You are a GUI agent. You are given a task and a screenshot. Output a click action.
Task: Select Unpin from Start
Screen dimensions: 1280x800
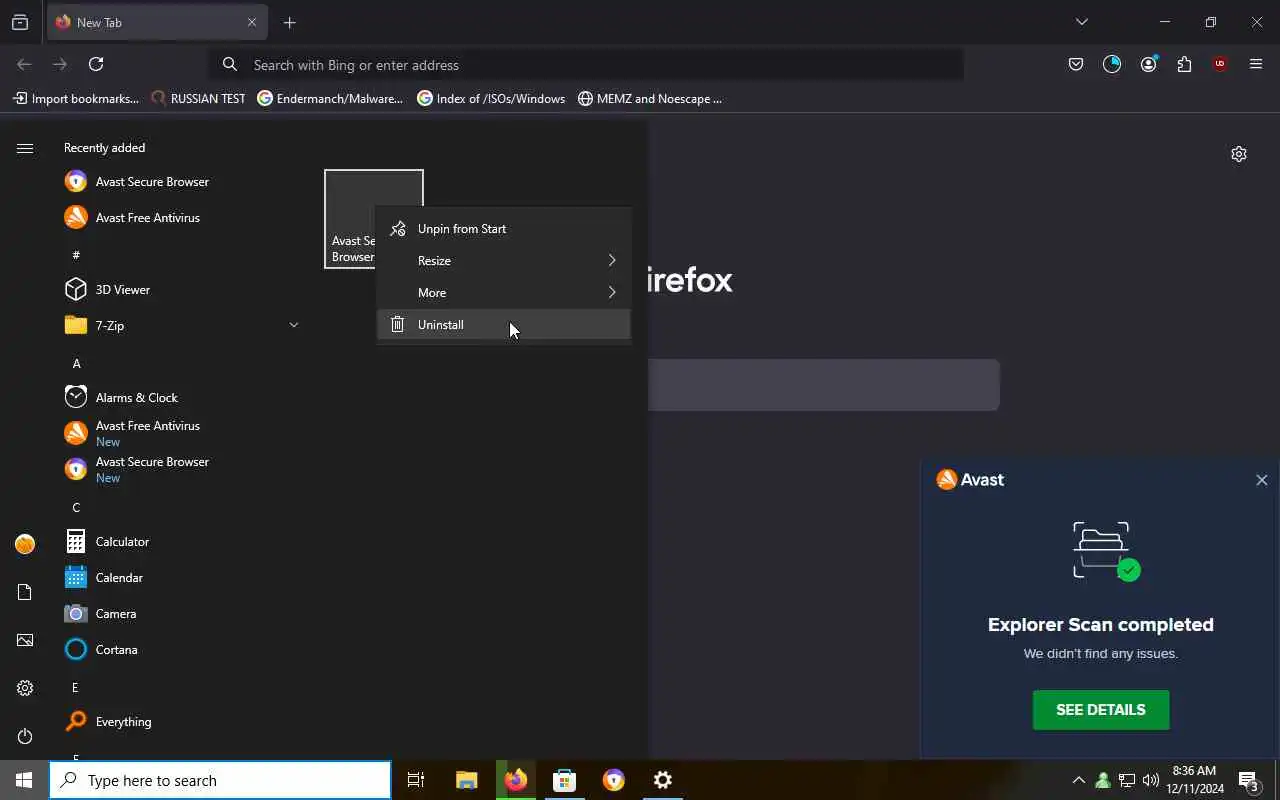pos(504,228)
